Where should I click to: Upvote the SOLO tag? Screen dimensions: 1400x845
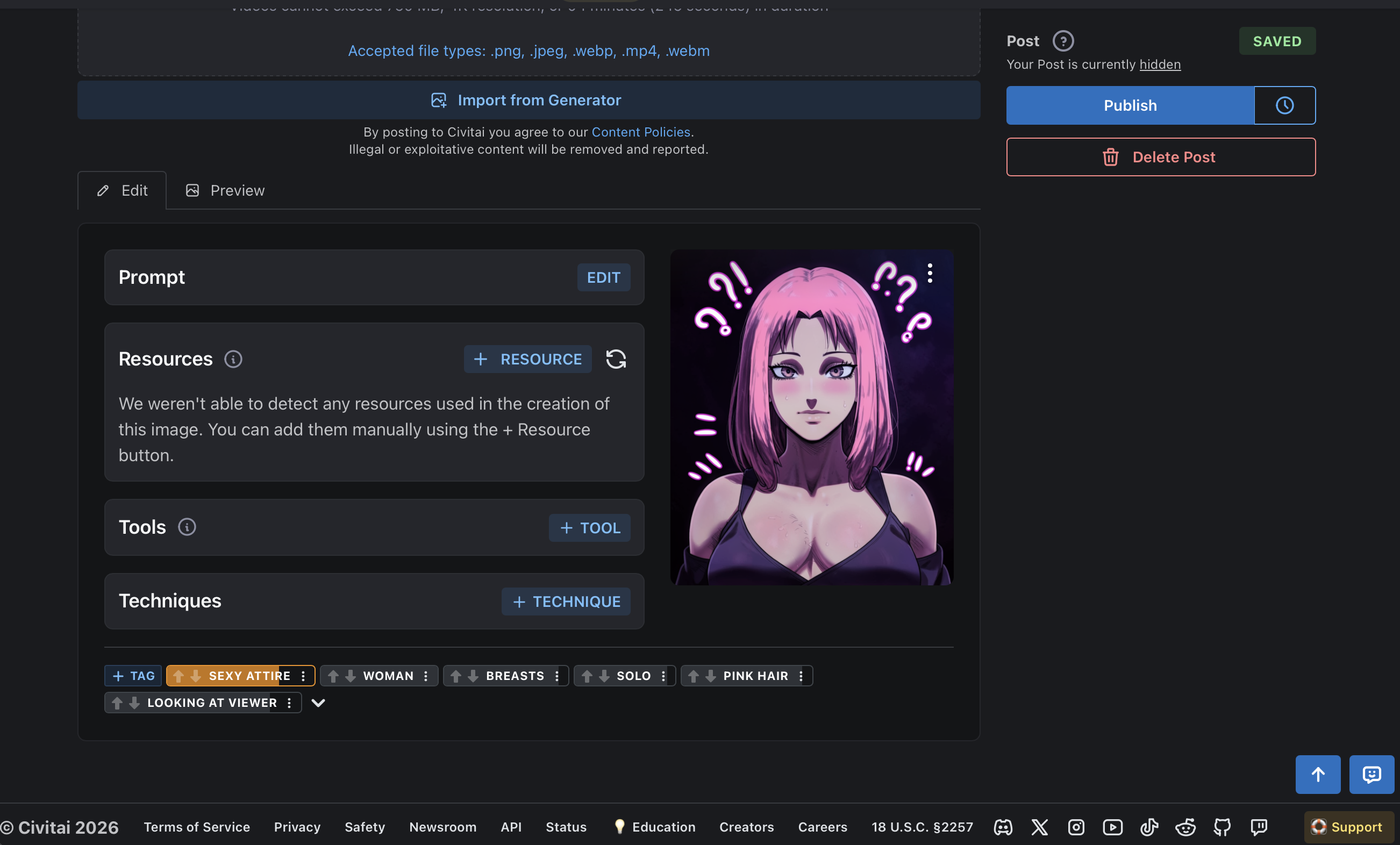click(x=587, y=676)
